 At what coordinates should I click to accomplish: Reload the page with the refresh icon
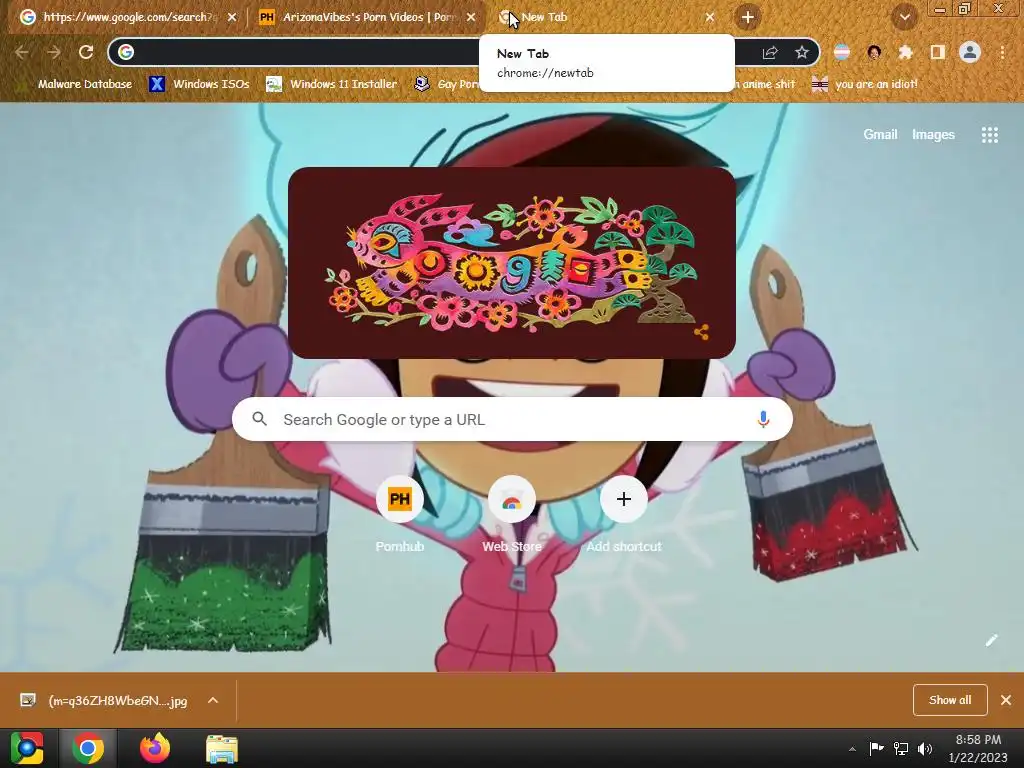pos(86,52)
